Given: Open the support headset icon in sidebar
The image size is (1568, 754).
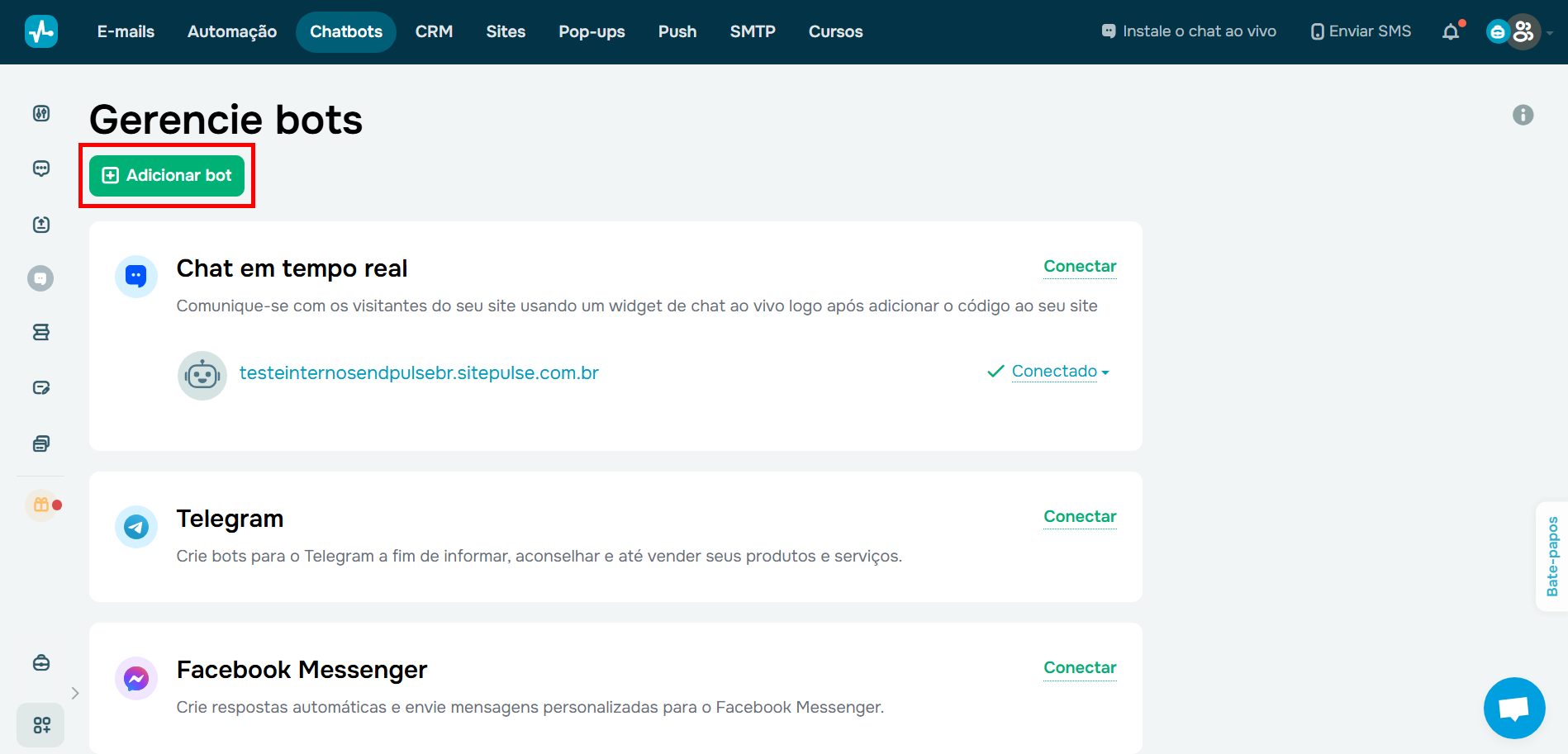Looking at the screenshot, I should [x=40, y=662].
